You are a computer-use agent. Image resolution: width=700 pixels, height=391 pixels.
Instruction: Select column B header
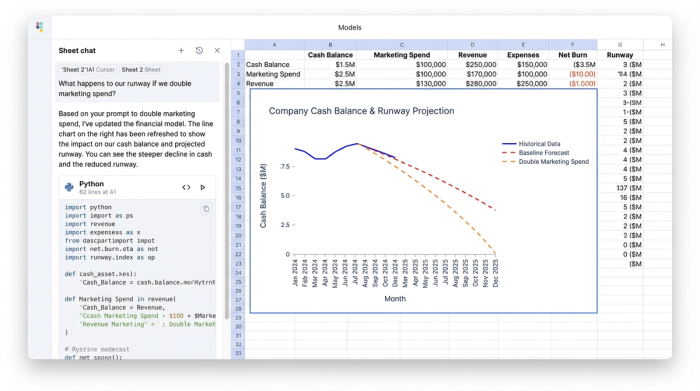pos(330,45)
